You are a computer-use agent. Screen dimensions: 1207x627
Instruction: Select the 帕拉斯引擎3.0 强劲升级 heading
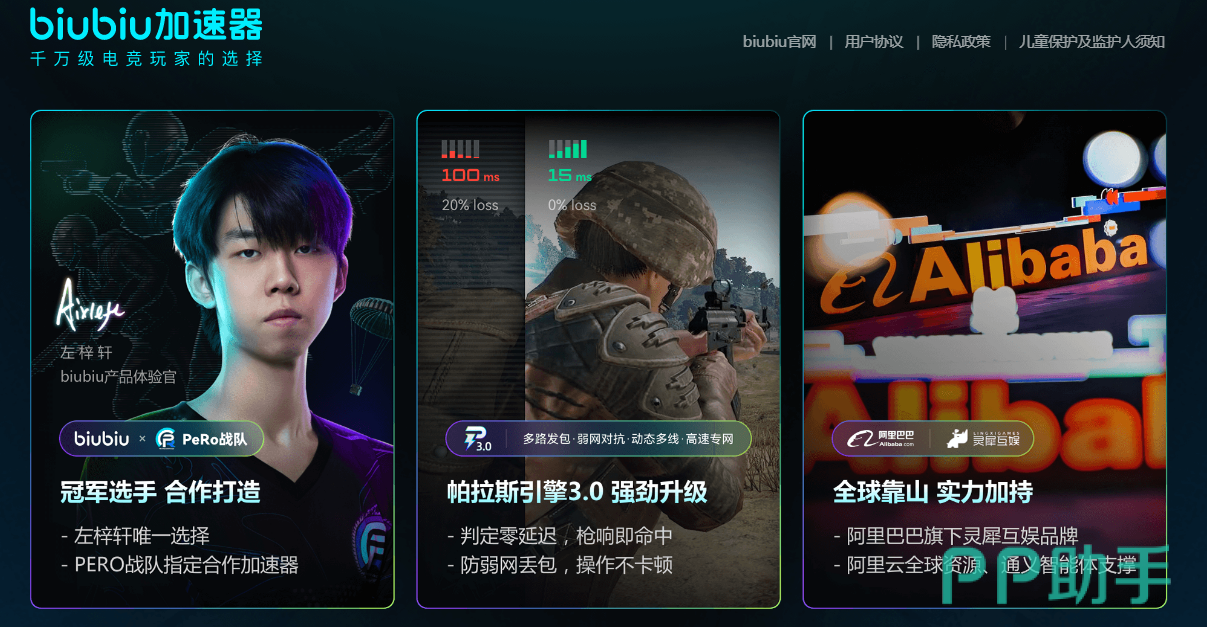tap(577, 492)
